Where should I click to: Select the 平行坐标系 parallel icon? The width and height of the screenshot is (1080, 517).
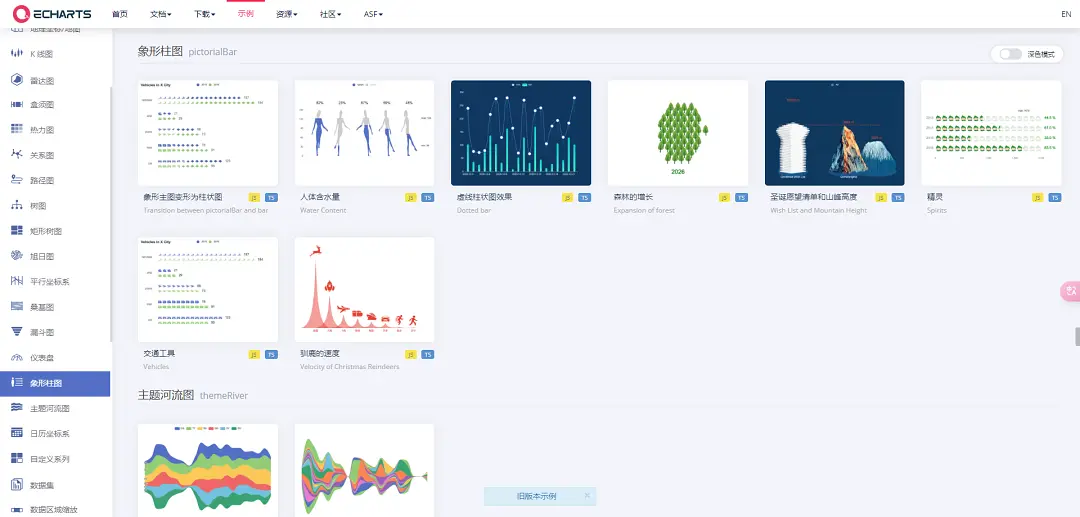[x=17, y=281]
